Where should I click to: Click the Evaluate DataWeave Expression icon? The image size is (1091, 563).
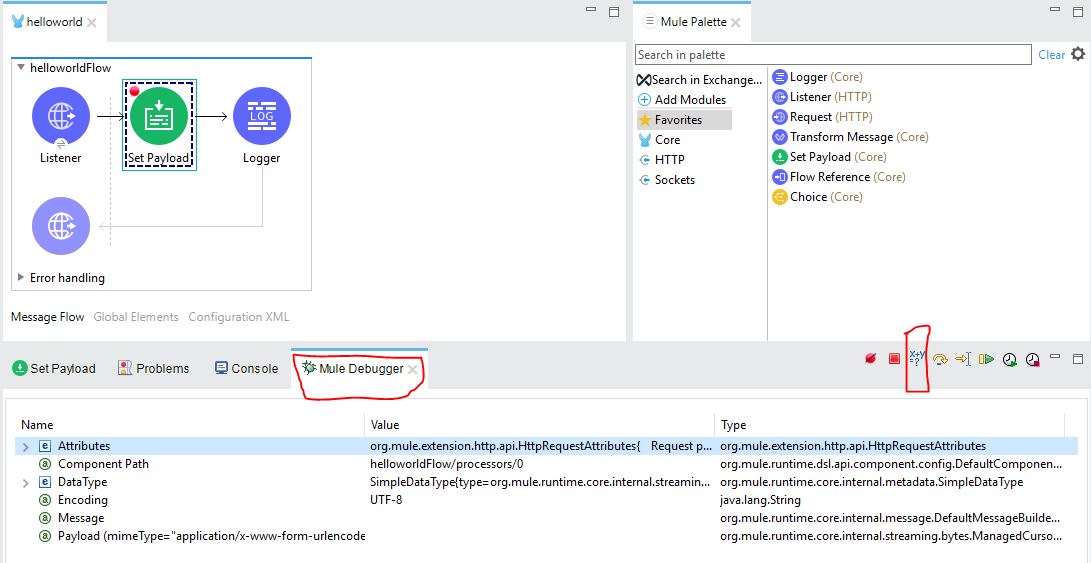[917, 359]
